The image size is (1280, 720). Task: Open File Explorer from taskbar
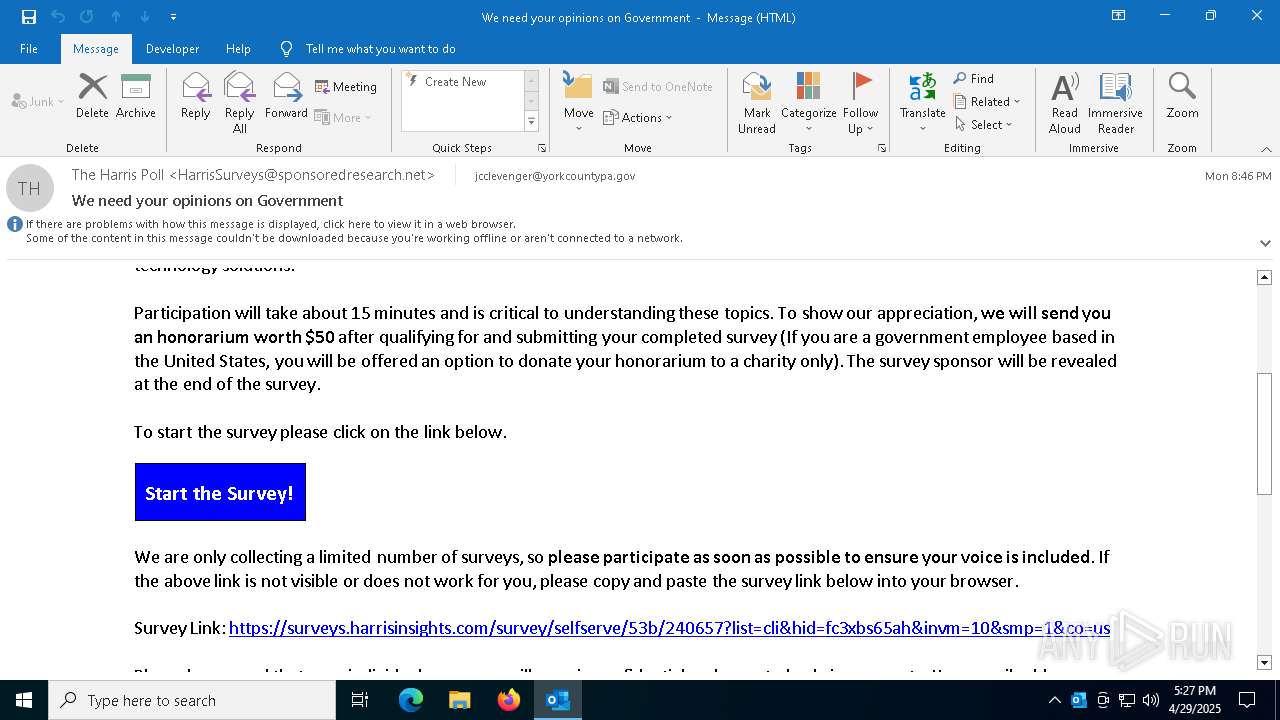(460, 700)
